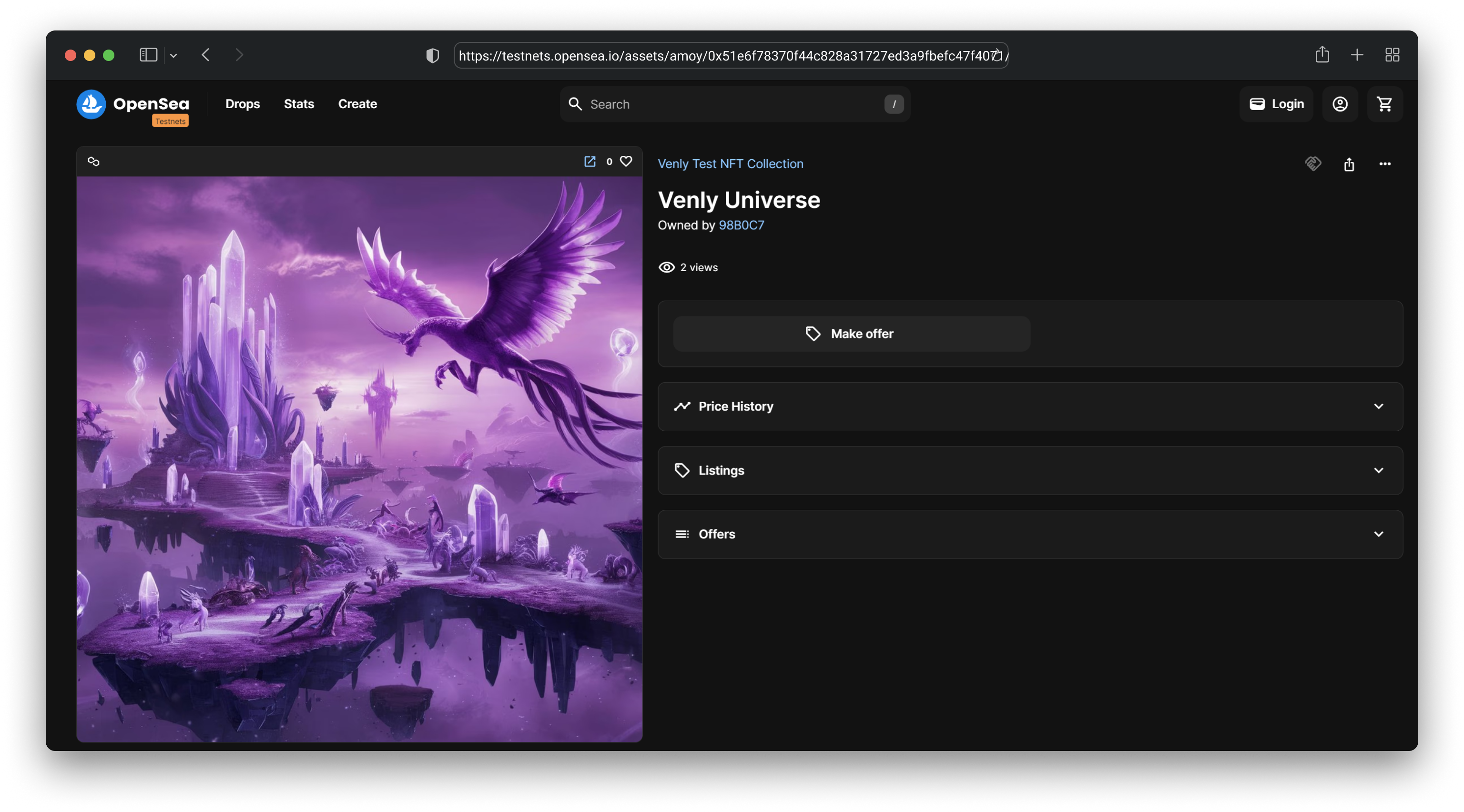Open owner 98B0C7 profile link
This screenshot has height=812, width=1464.
[741, 225]
